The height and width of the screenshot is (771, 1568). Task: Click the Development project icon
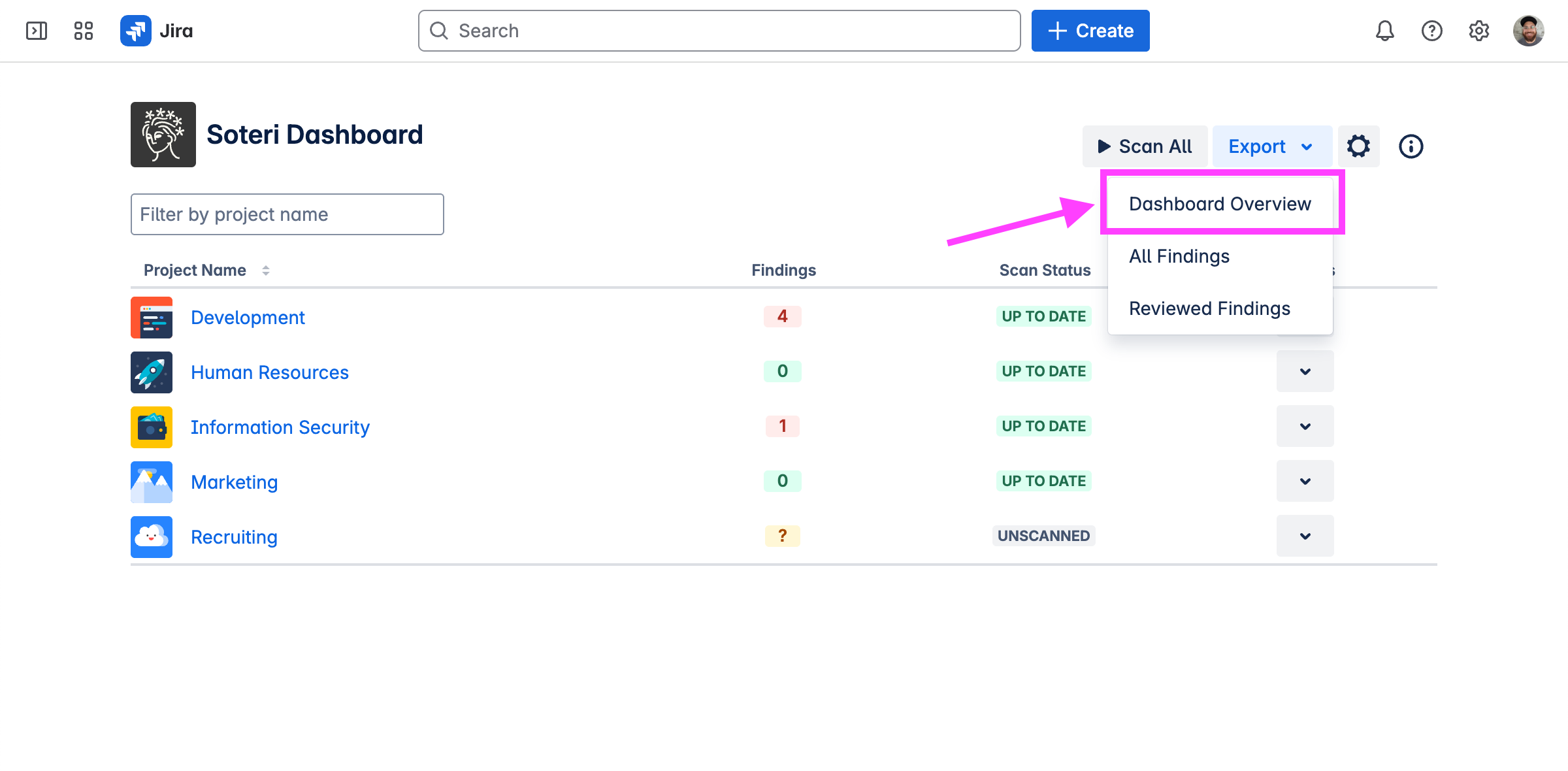152,318
